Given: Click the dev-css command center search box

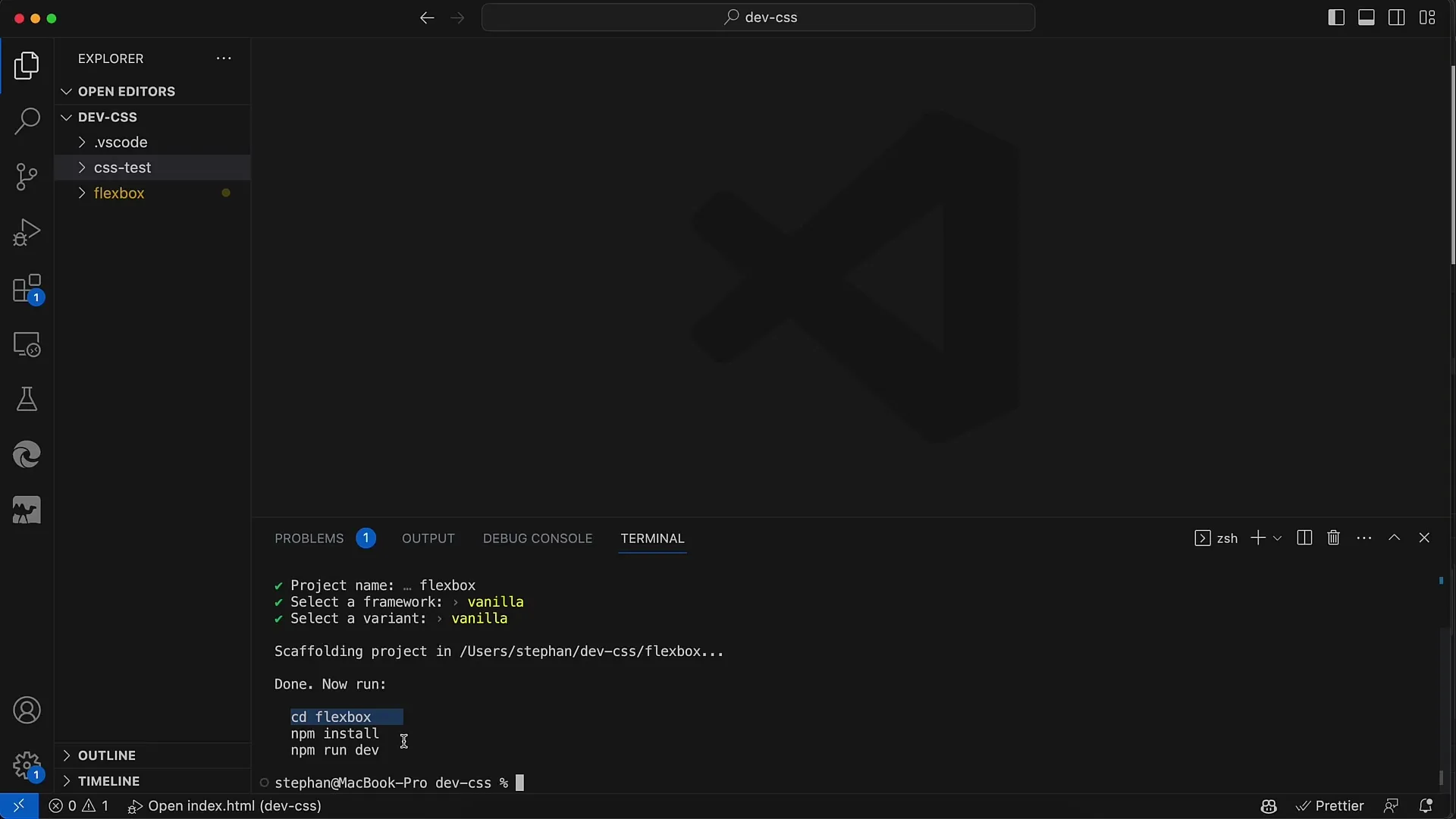Looking at the screenshot, I should point(758,17).
